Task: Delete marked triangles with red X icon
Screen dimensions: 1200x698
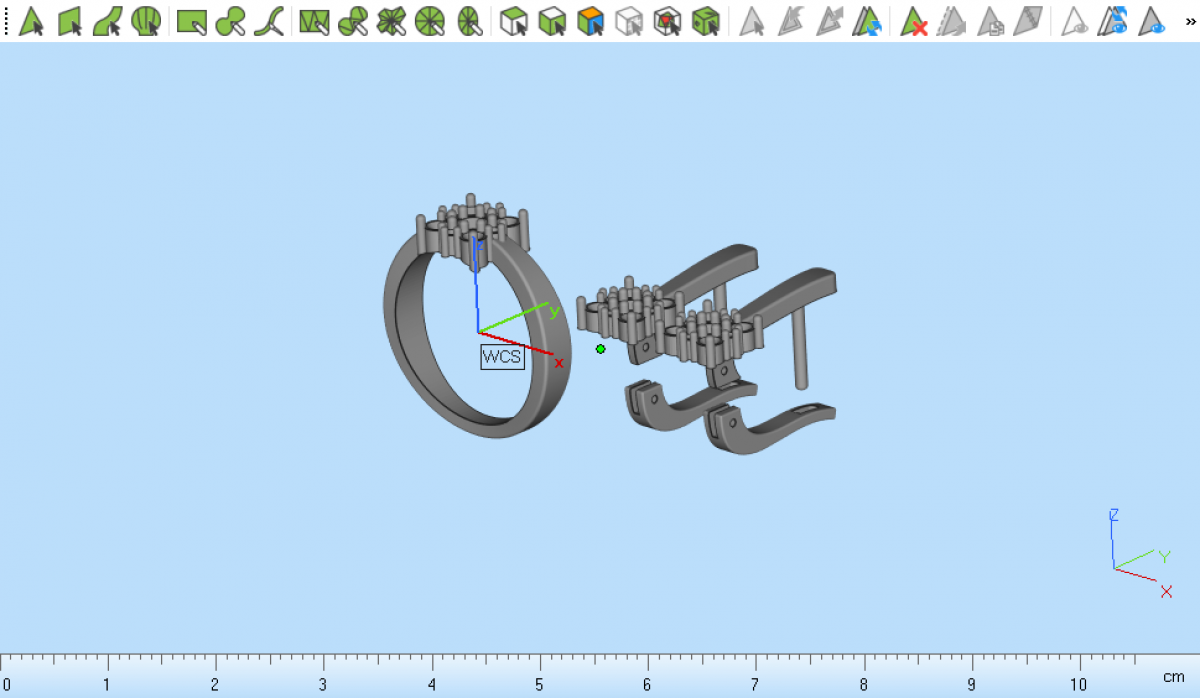Action: coord(913,21)
